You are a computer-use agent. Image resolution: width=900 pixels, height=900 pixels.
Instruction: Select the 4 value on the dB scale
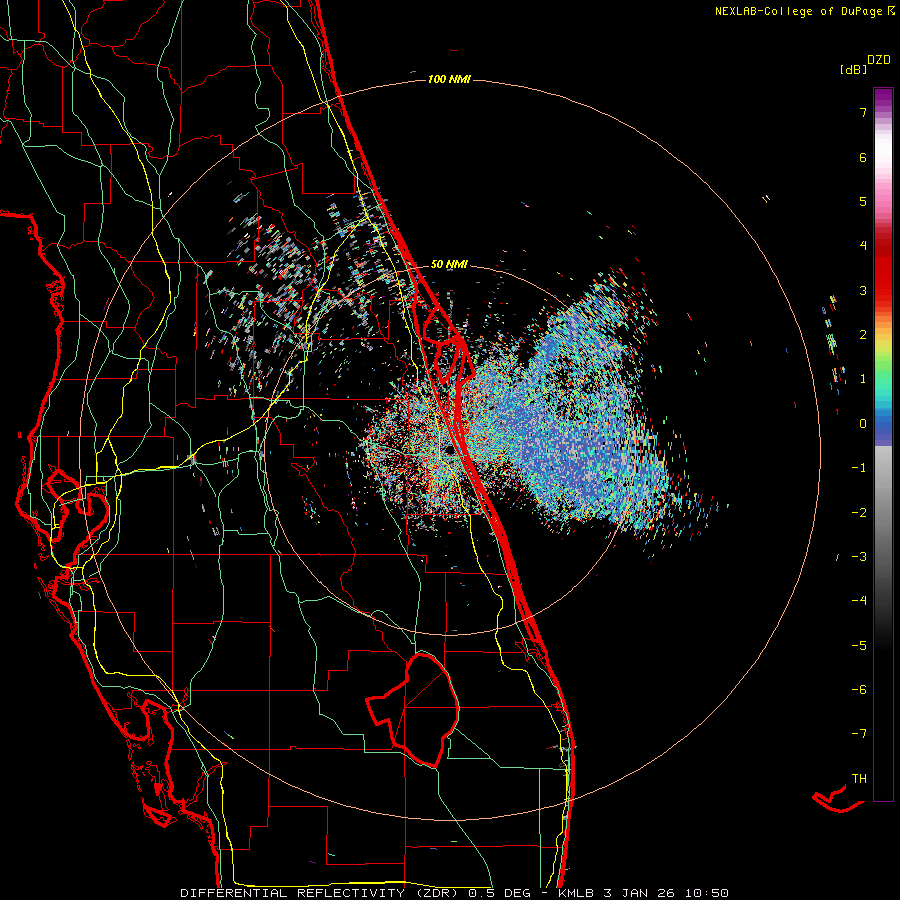[863, 246]
